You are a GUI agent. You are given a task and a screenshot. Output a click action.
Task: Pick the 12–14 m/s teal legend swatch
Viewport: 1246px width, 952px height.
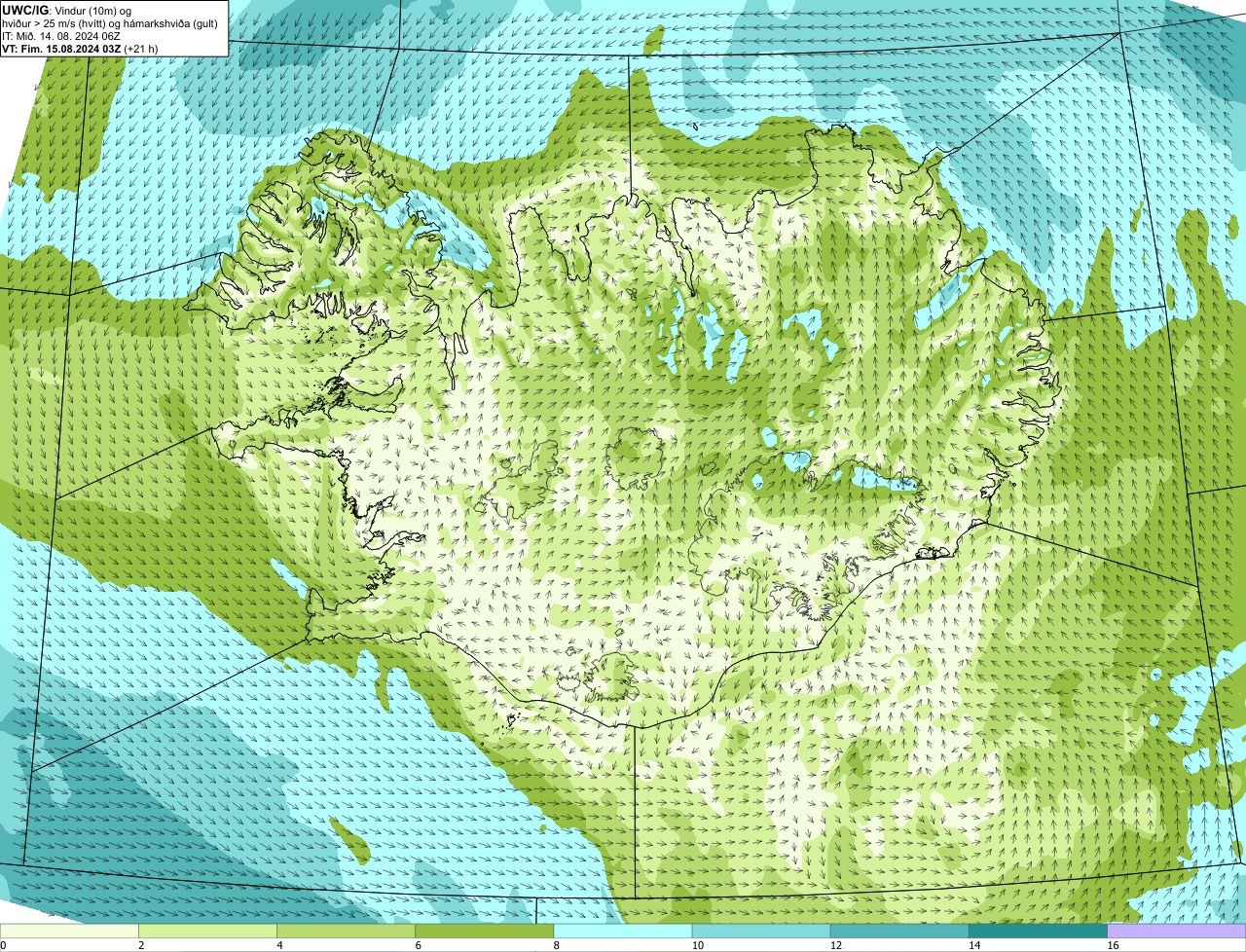[x=899, y=931]
